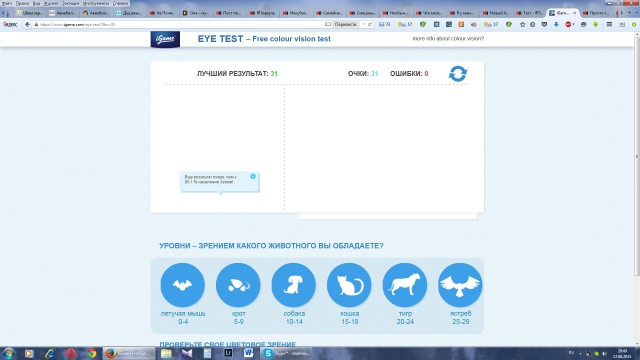Open the address bar history dropdown arrow
Viewport: 640px width, 360px height.
364,24
